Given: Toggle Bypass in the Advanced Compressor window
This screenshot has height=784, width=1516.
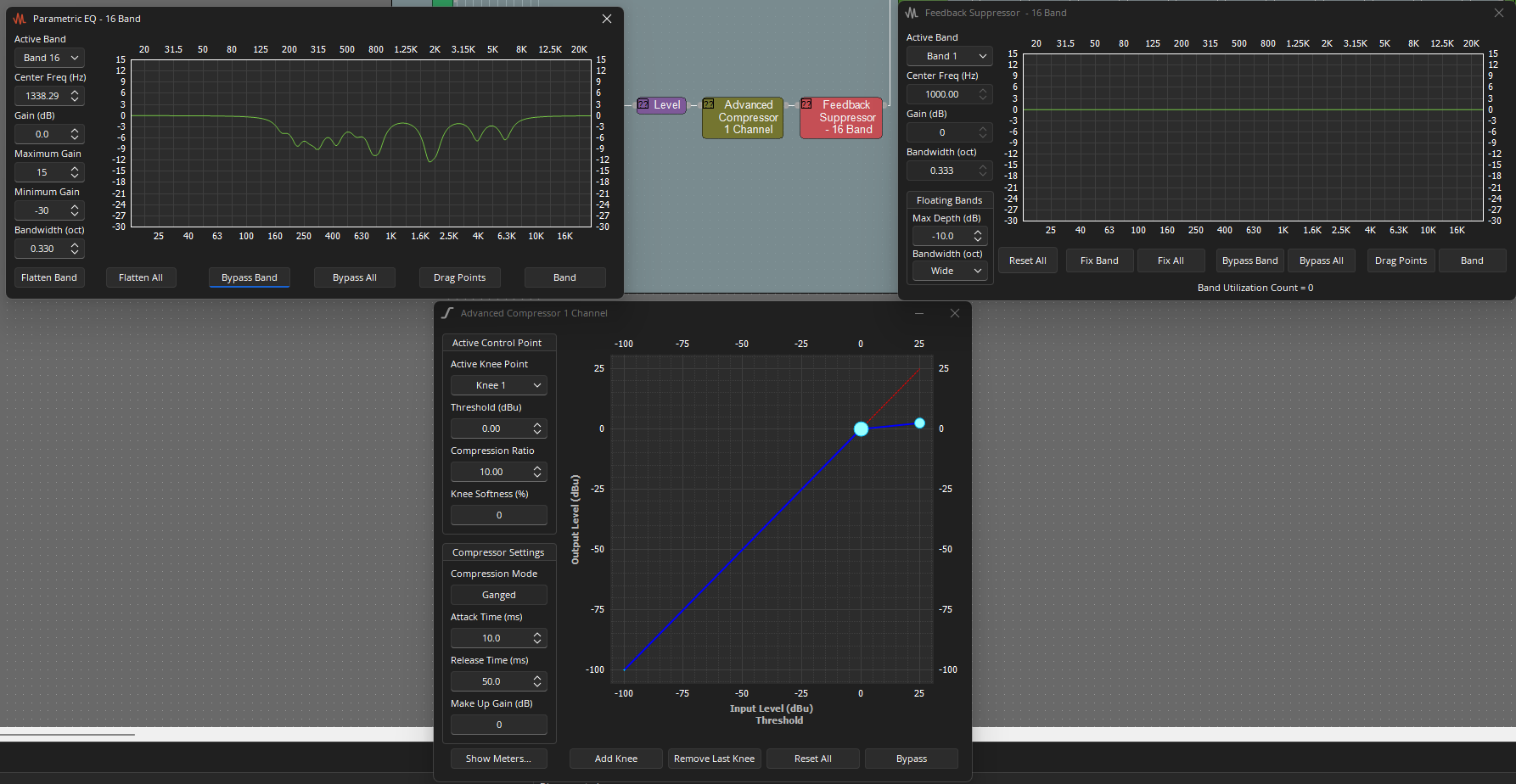Looking at the screenshot, I should coord(911,759).
